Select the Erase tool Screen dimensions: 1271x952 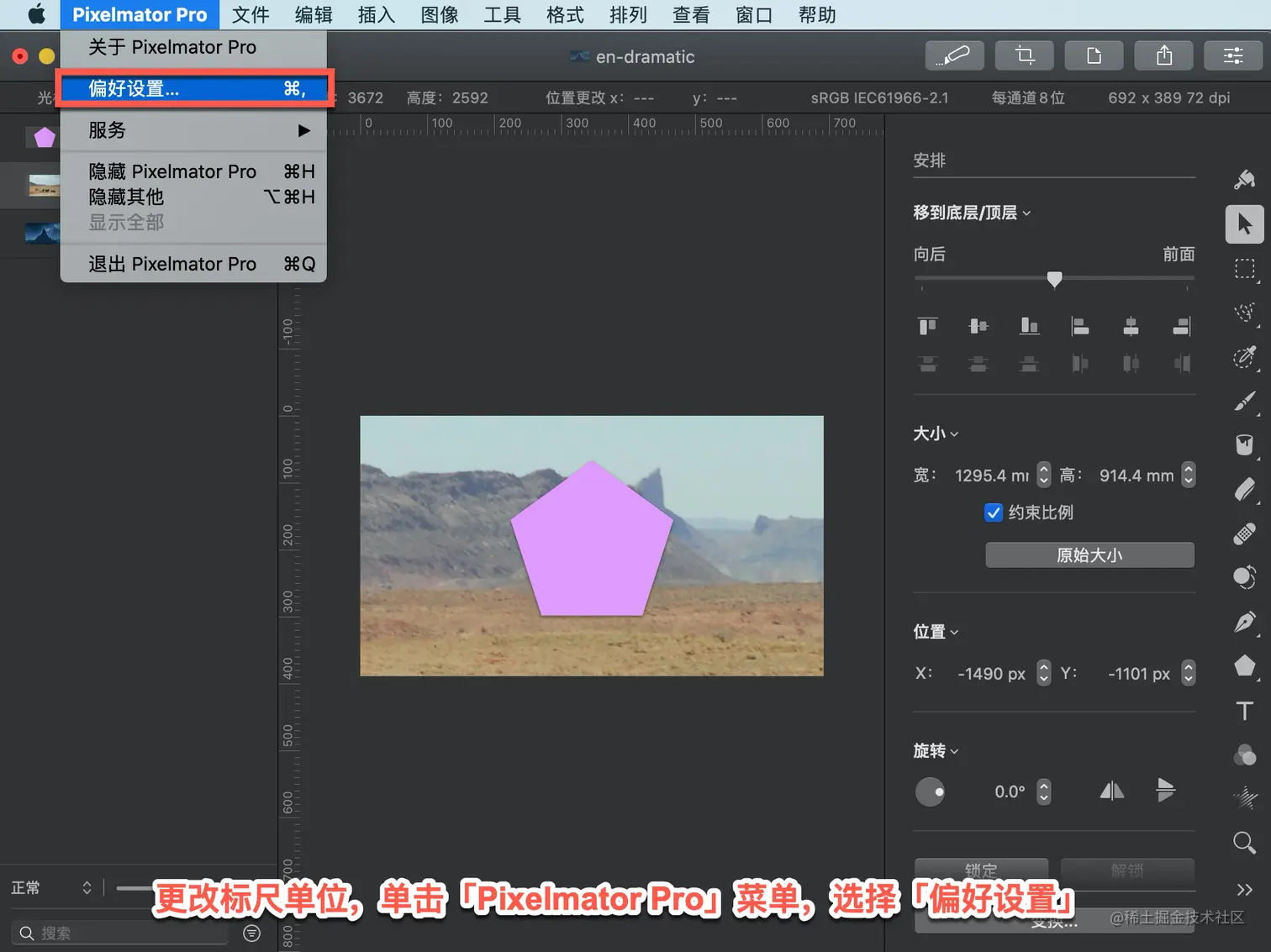tap(1245, 490)
